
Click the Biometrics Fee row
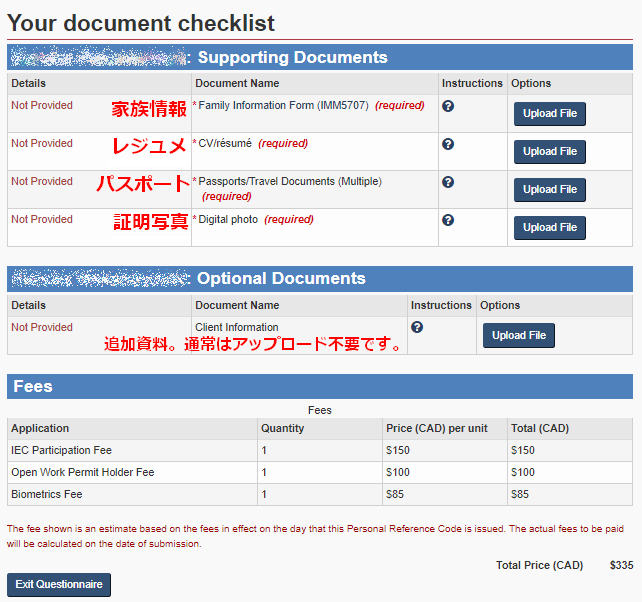point(320,495)
